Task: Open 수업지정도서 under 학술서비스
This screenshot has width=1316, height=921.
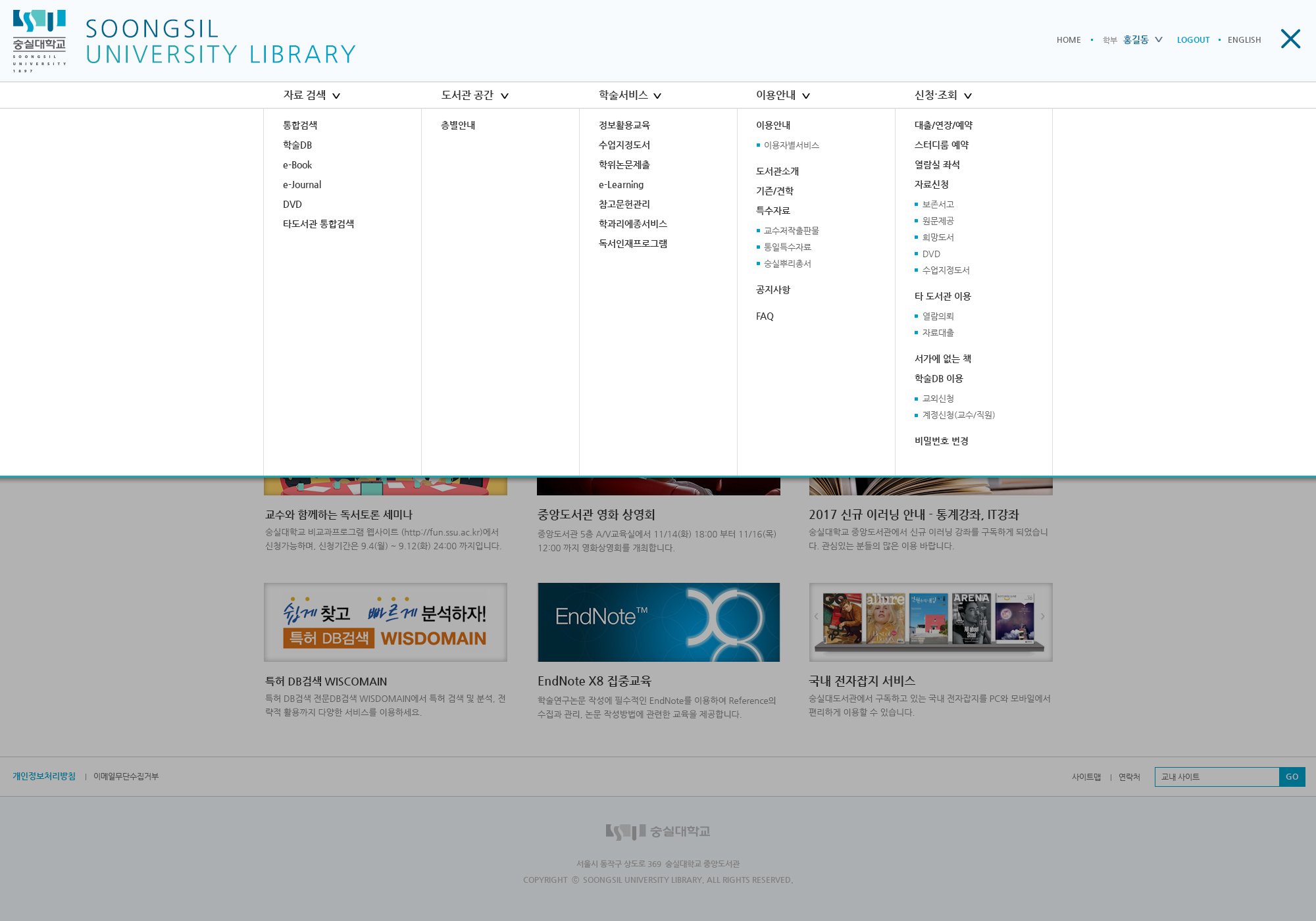Action: [624, 145]
